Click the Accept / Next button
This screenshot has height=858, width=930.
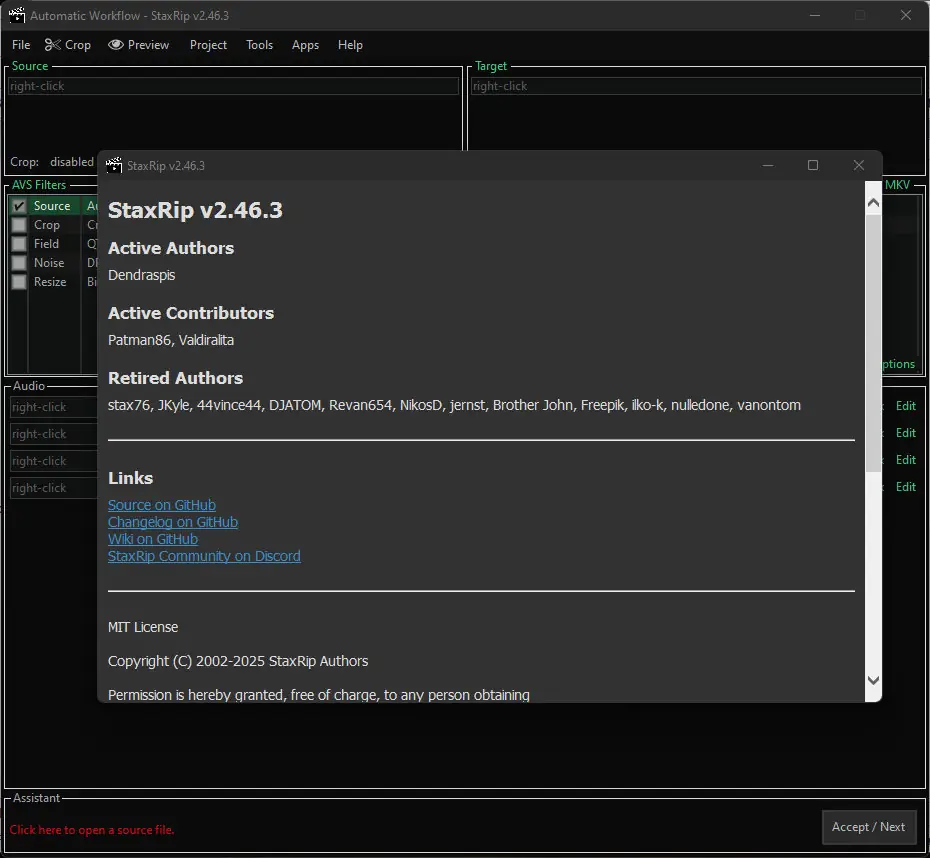tap(868, 827)
